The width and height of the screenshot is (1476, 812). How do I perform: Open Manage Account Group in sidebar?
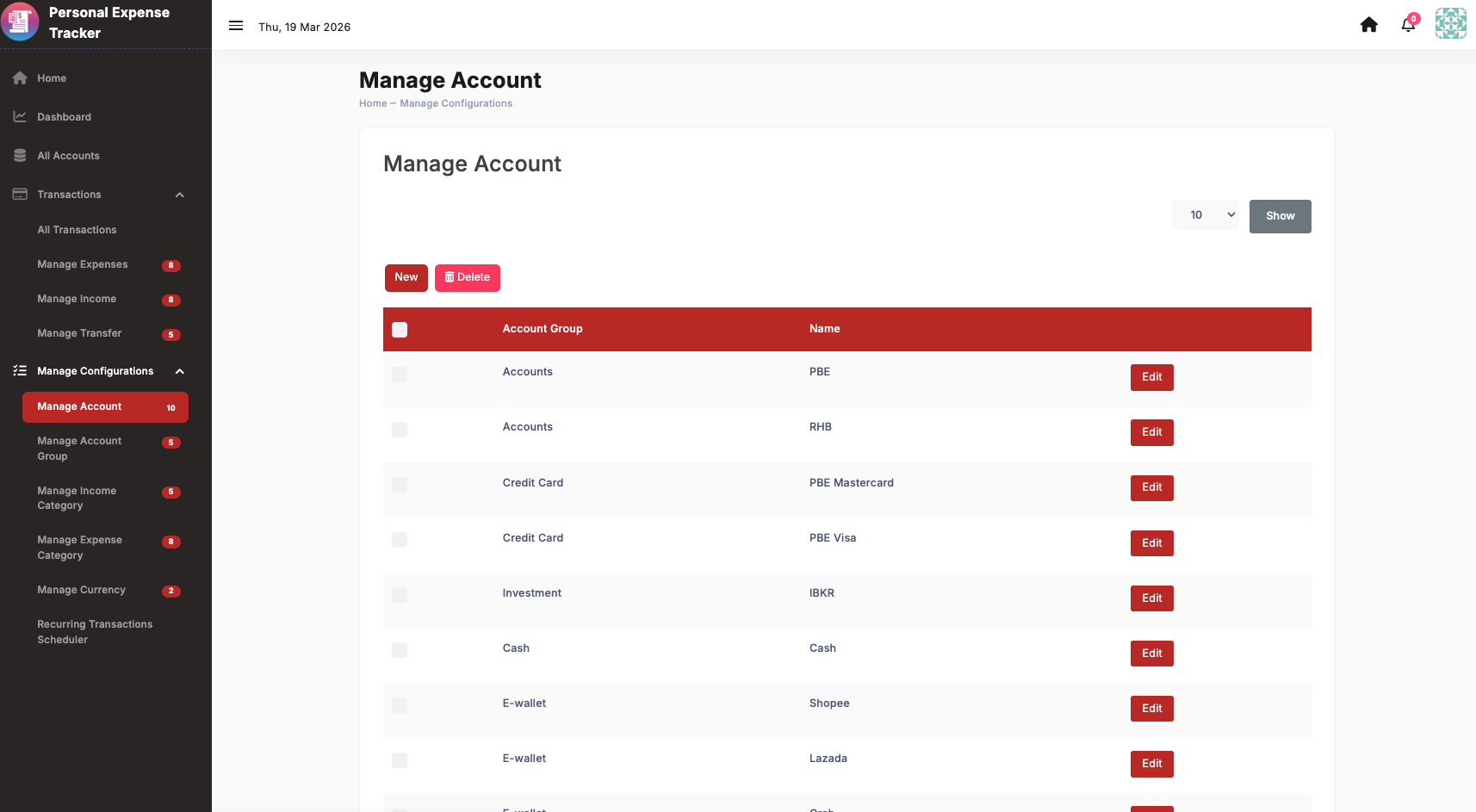click(79, 449)
